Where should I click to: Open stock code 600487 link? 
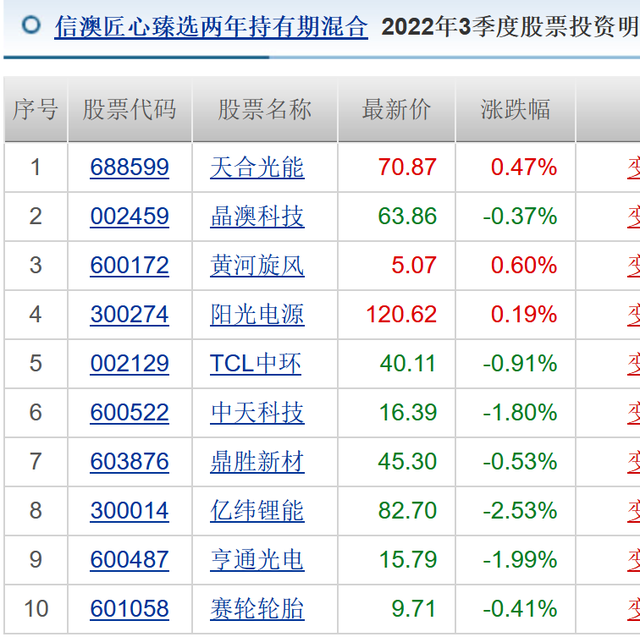click(129, 559)
